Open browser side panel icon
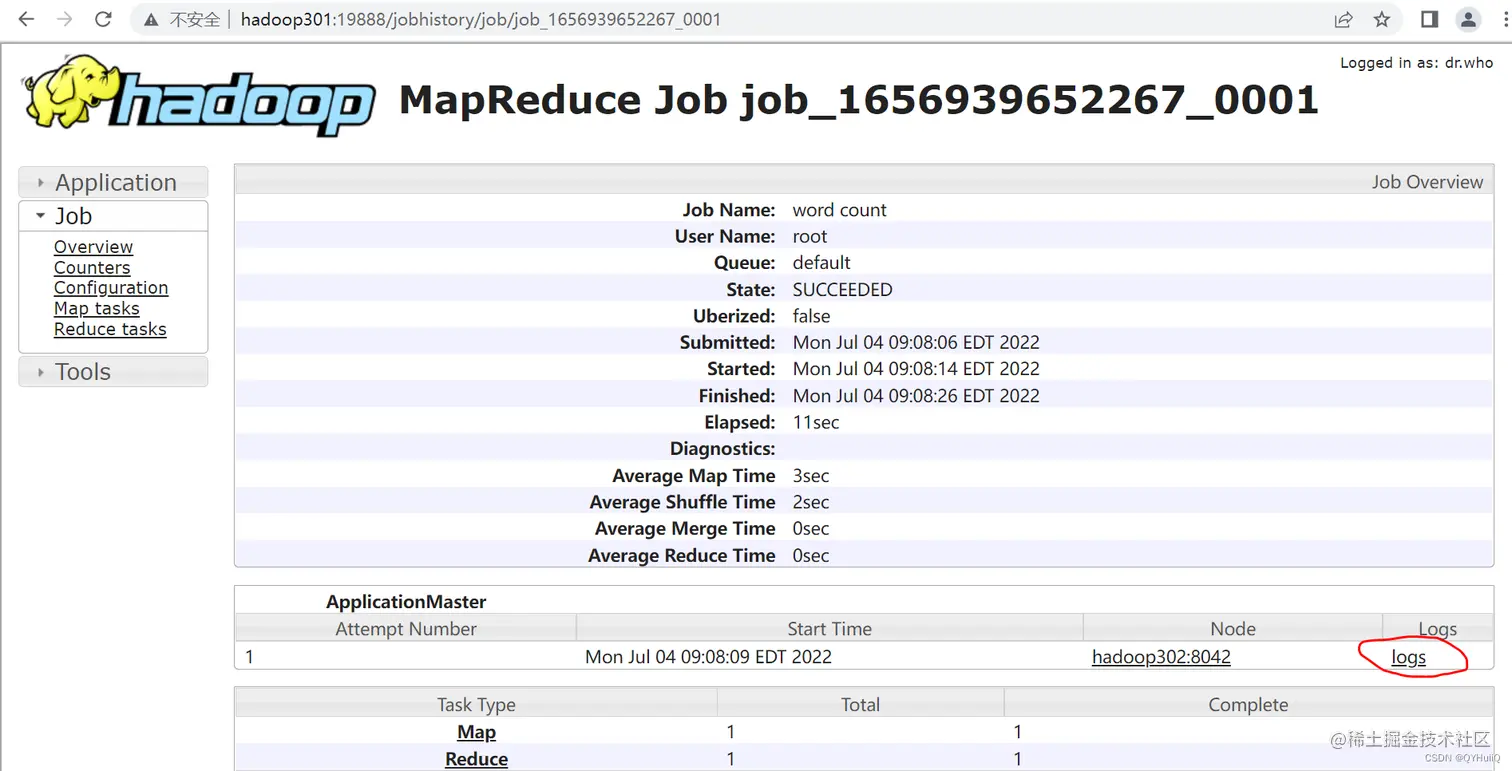Screen dimensions: 1512x771 coord(1429,19)
